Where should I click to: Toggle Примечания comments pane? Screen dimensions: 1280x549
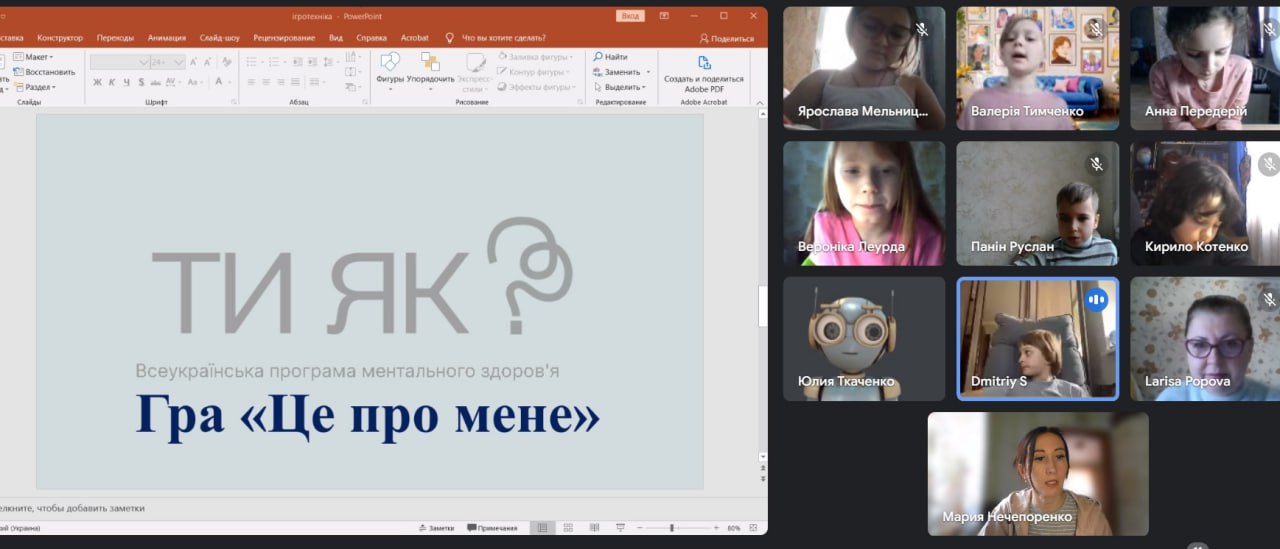(492, 528)
